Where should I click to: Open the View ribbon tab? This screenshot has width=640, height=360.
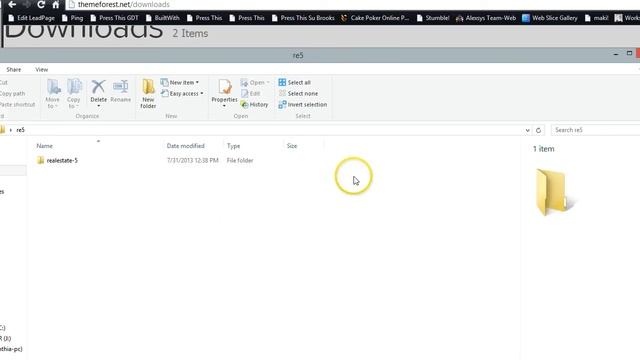pos(41,69)
